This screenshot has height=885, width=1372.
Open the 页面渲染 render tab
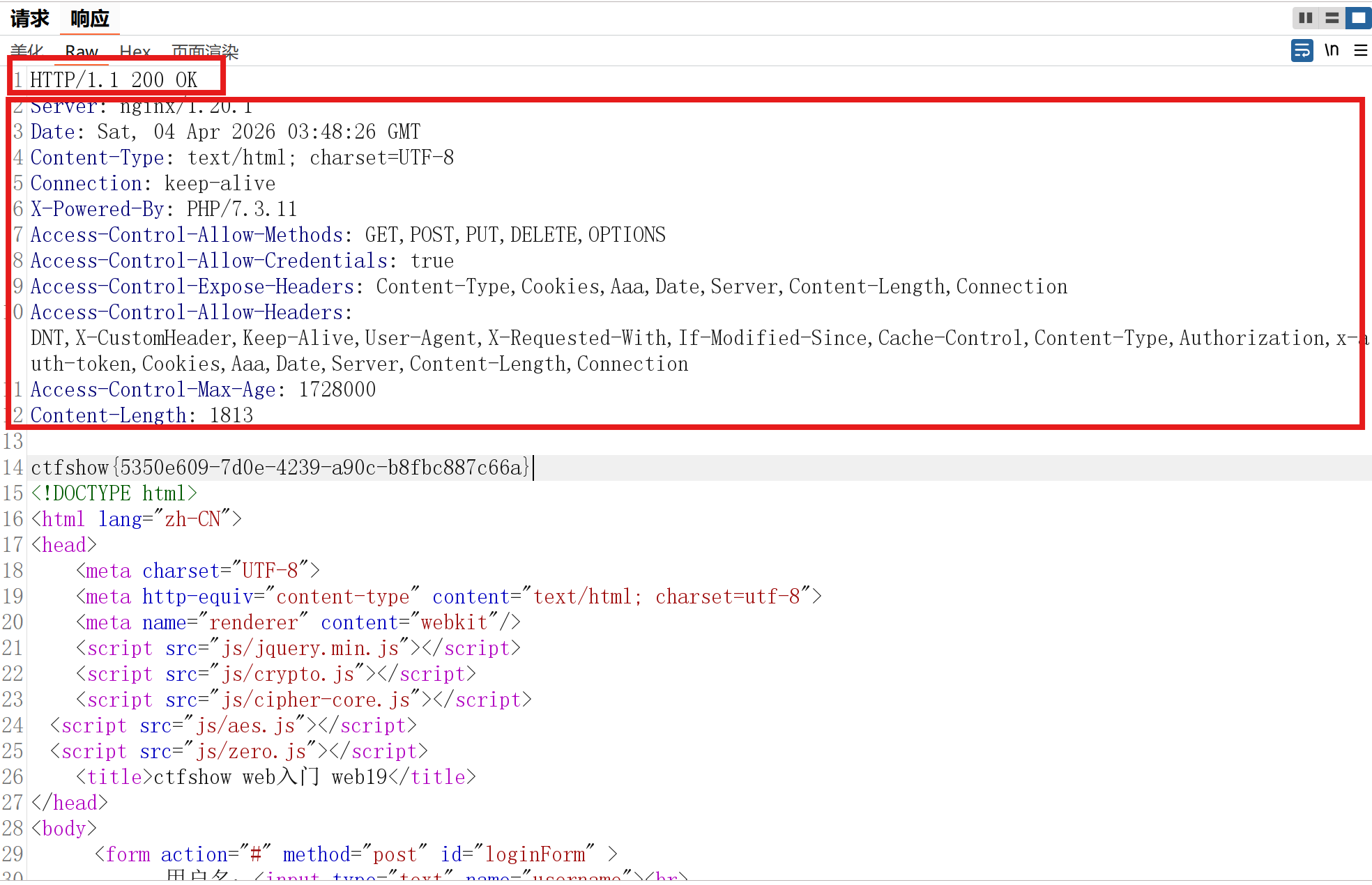click(x=205, y=51)
